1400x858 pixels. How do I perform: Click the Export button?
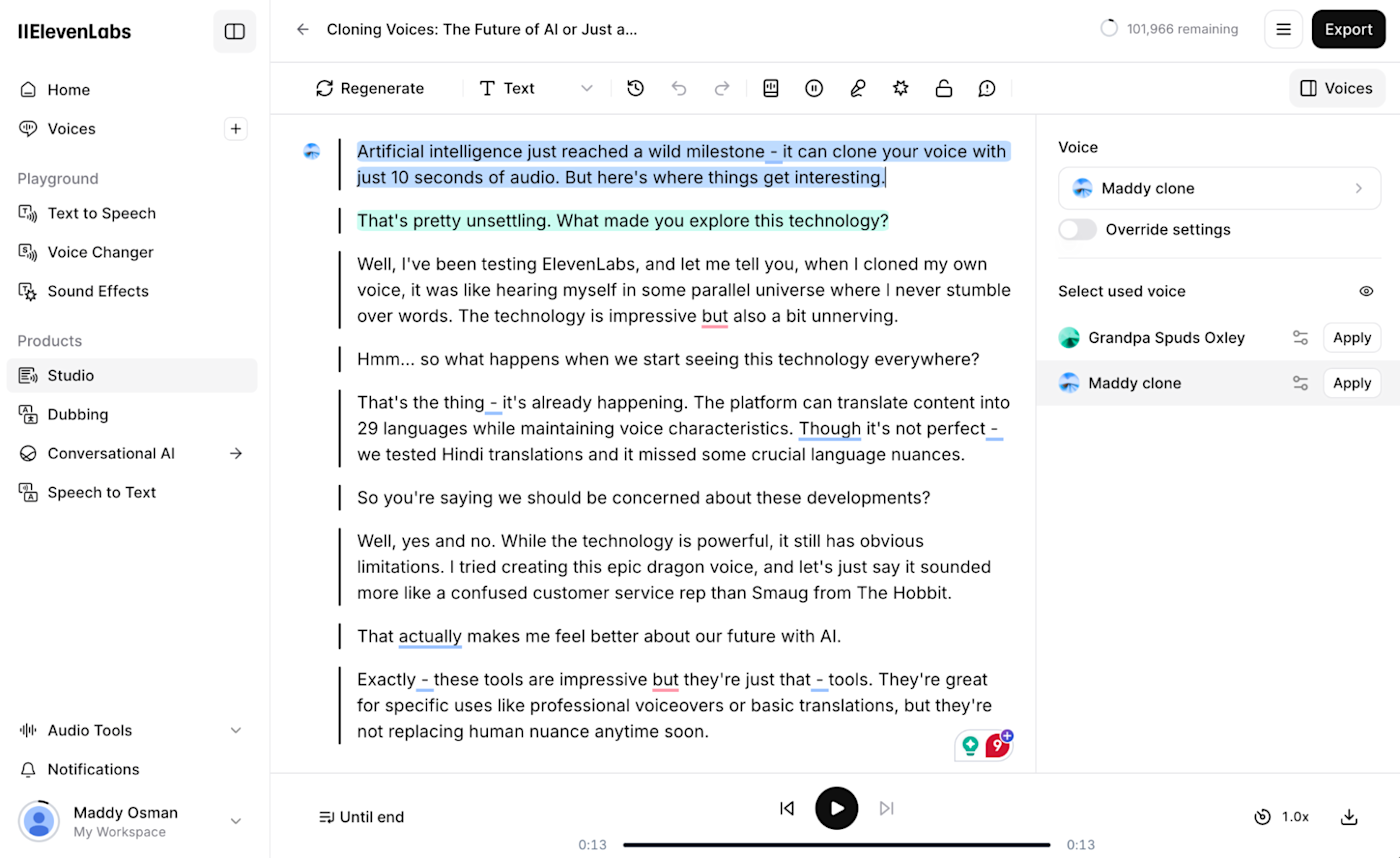coord(1348,29)
